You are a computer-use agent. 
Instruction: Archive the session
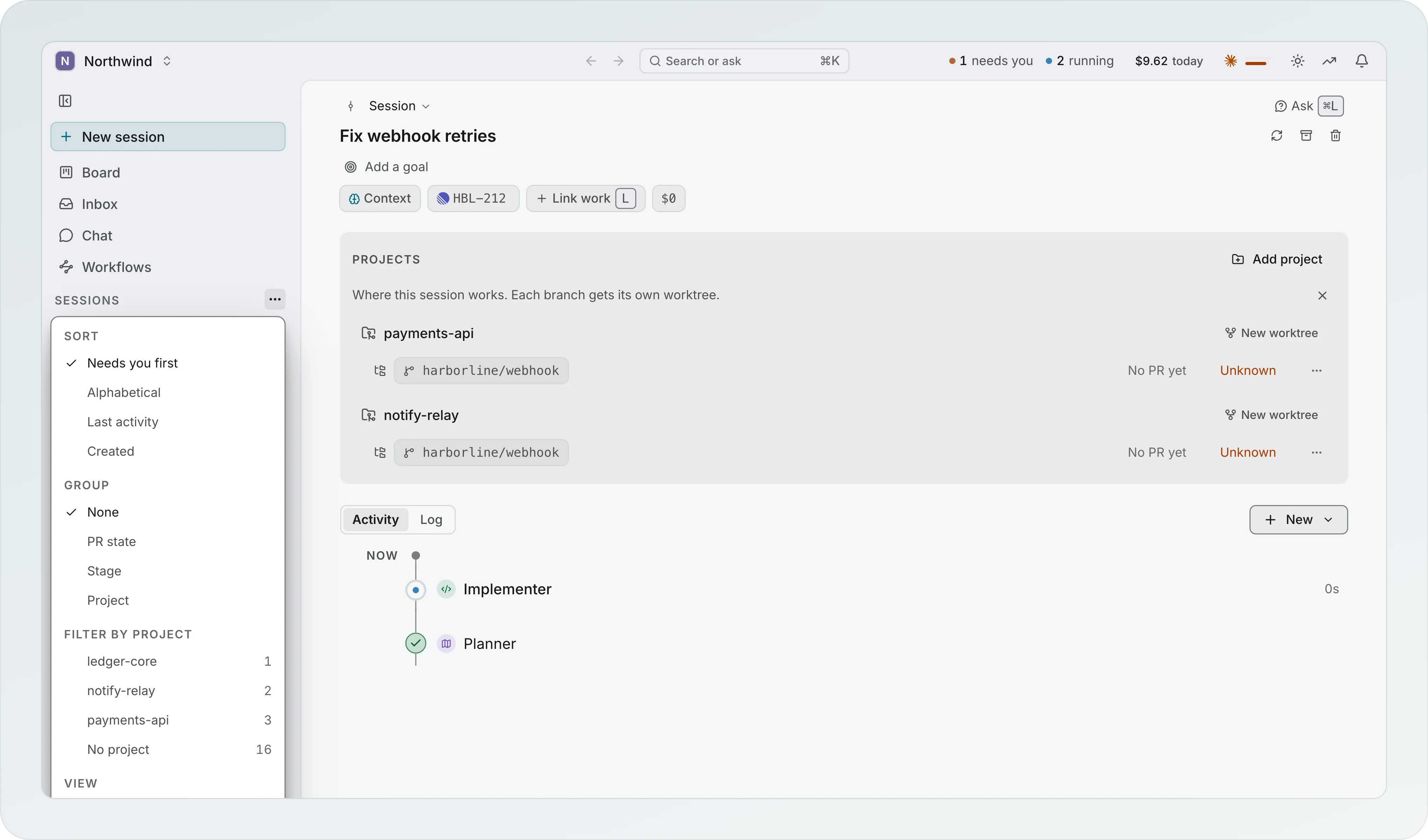click(1306, 135)
